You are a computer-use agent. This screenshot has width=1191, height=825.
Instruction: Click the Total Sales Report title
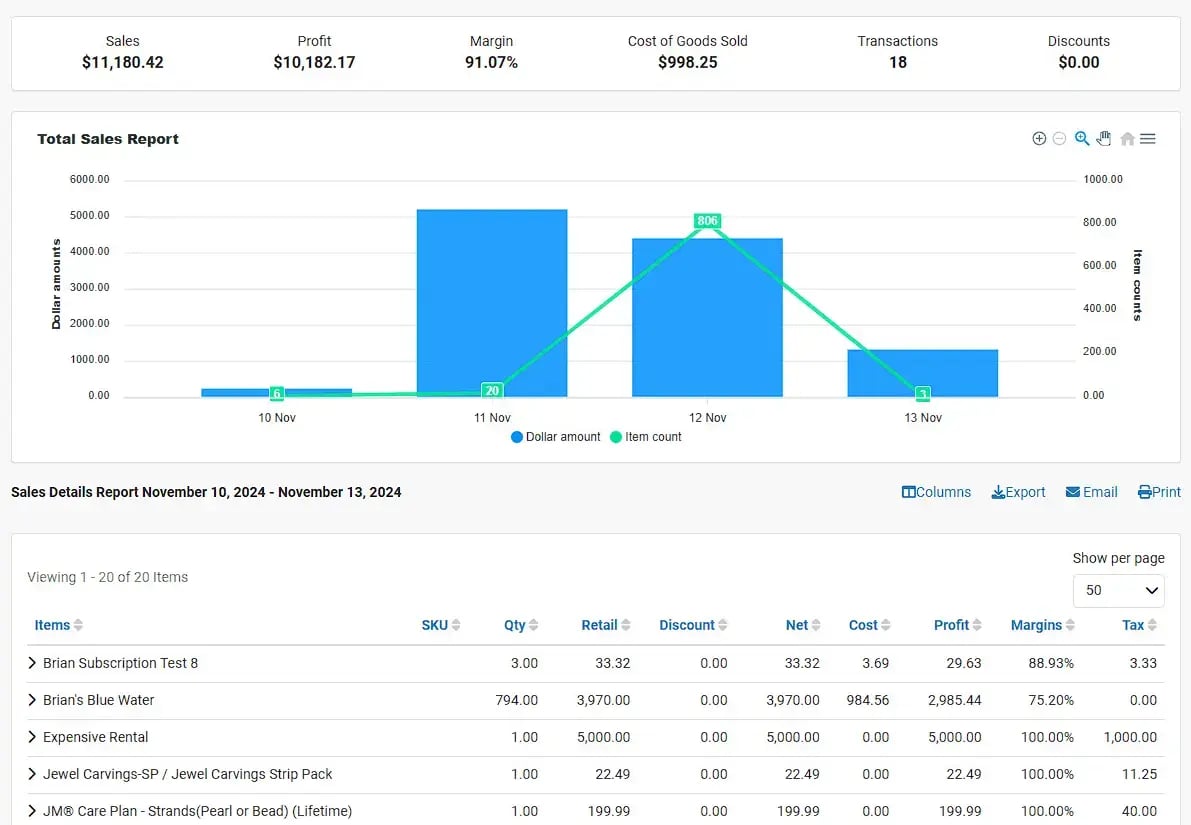click(x=108, y=139)
